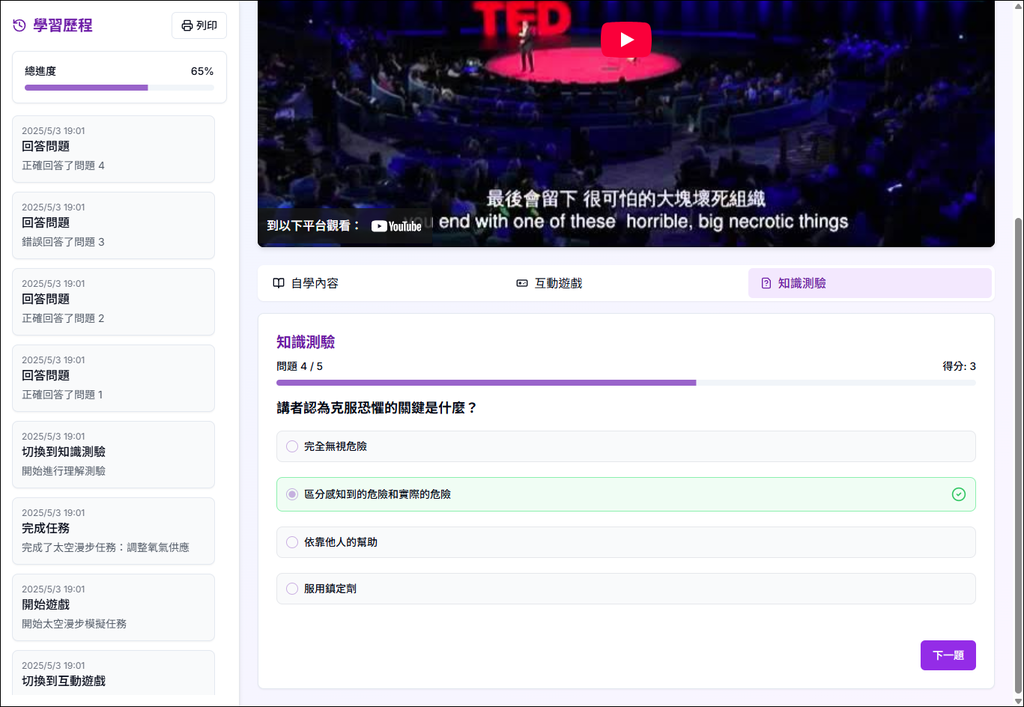The image size is (1024, 707).
Task: Select radio option 依靠他人的幫助
Action: click(292, 542)
